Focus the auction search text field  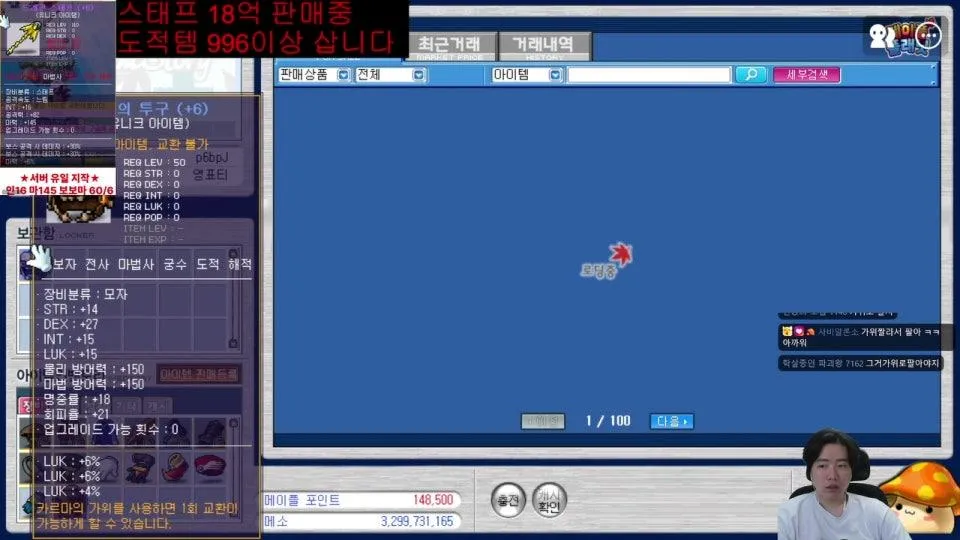[x=649, y=75]
